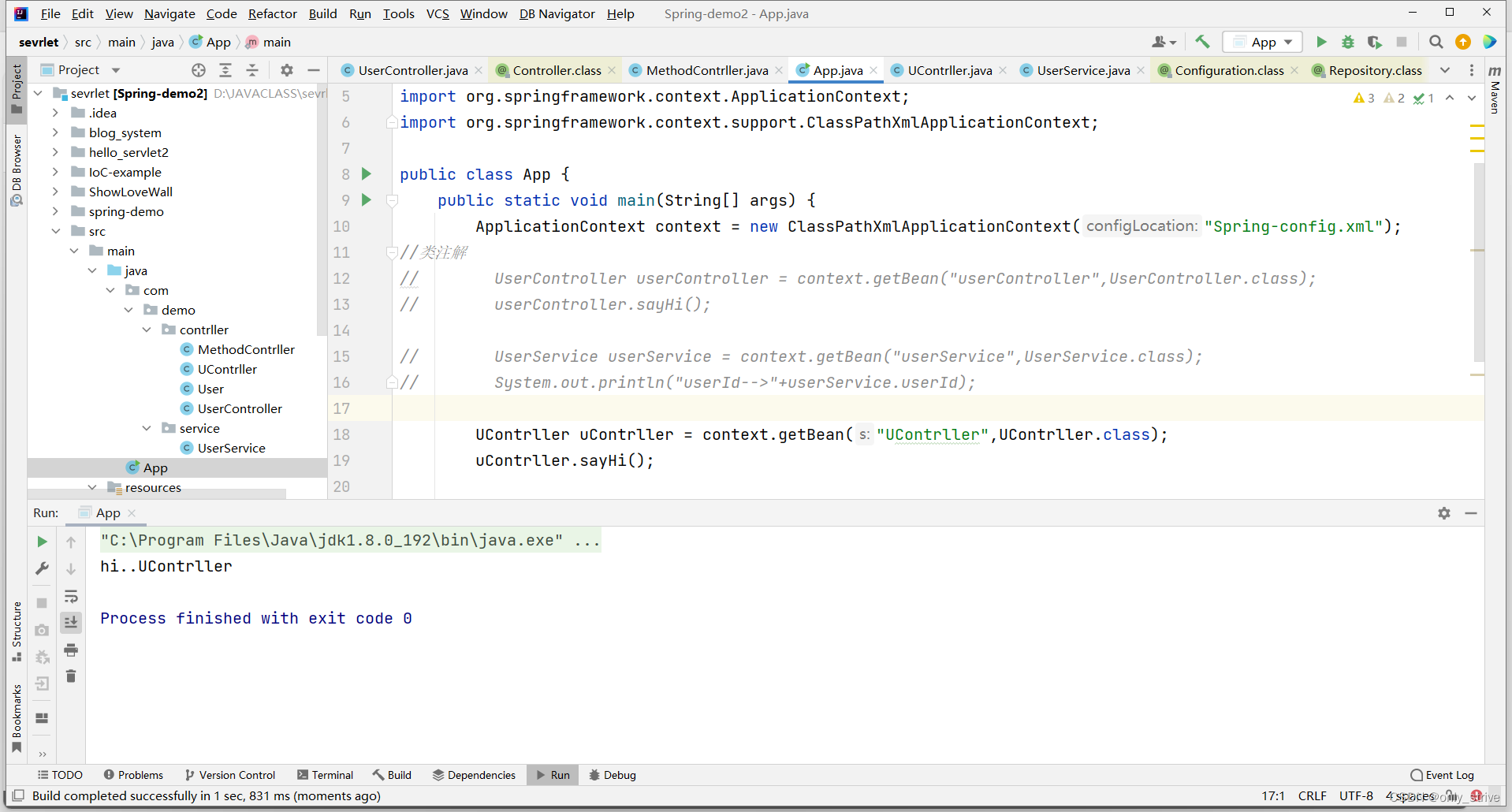
Task: Expand the ShowLoveWall folder
Action: coord(55,192)
